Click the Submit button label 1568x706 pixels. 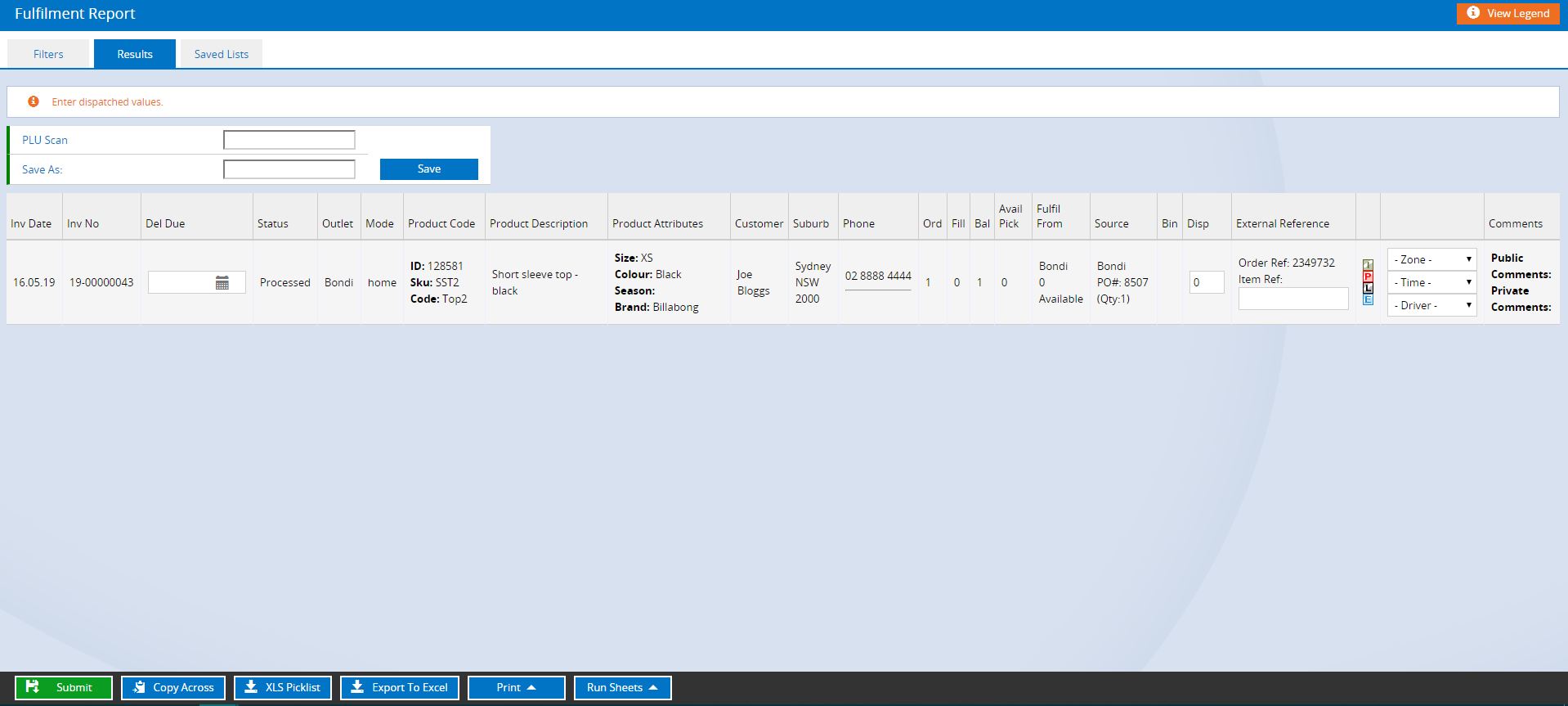74,687
